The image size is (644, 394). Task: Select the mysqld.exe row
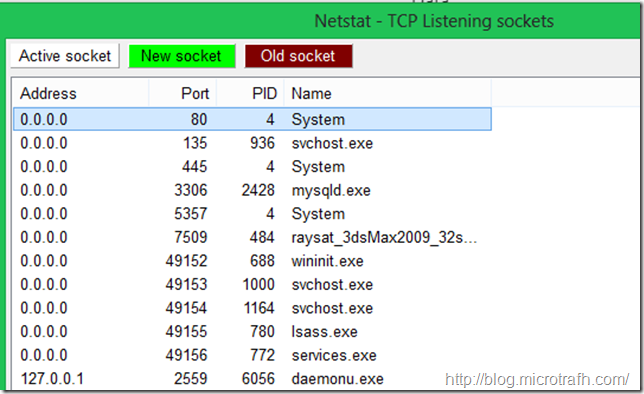(x=252, y=190)
